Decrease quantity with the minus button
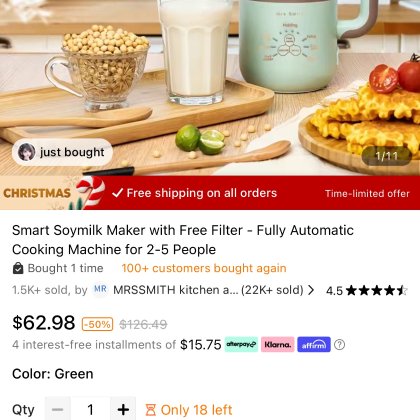Screen dimensions: 420x420 pyautogui.click(x=58, y=409)
